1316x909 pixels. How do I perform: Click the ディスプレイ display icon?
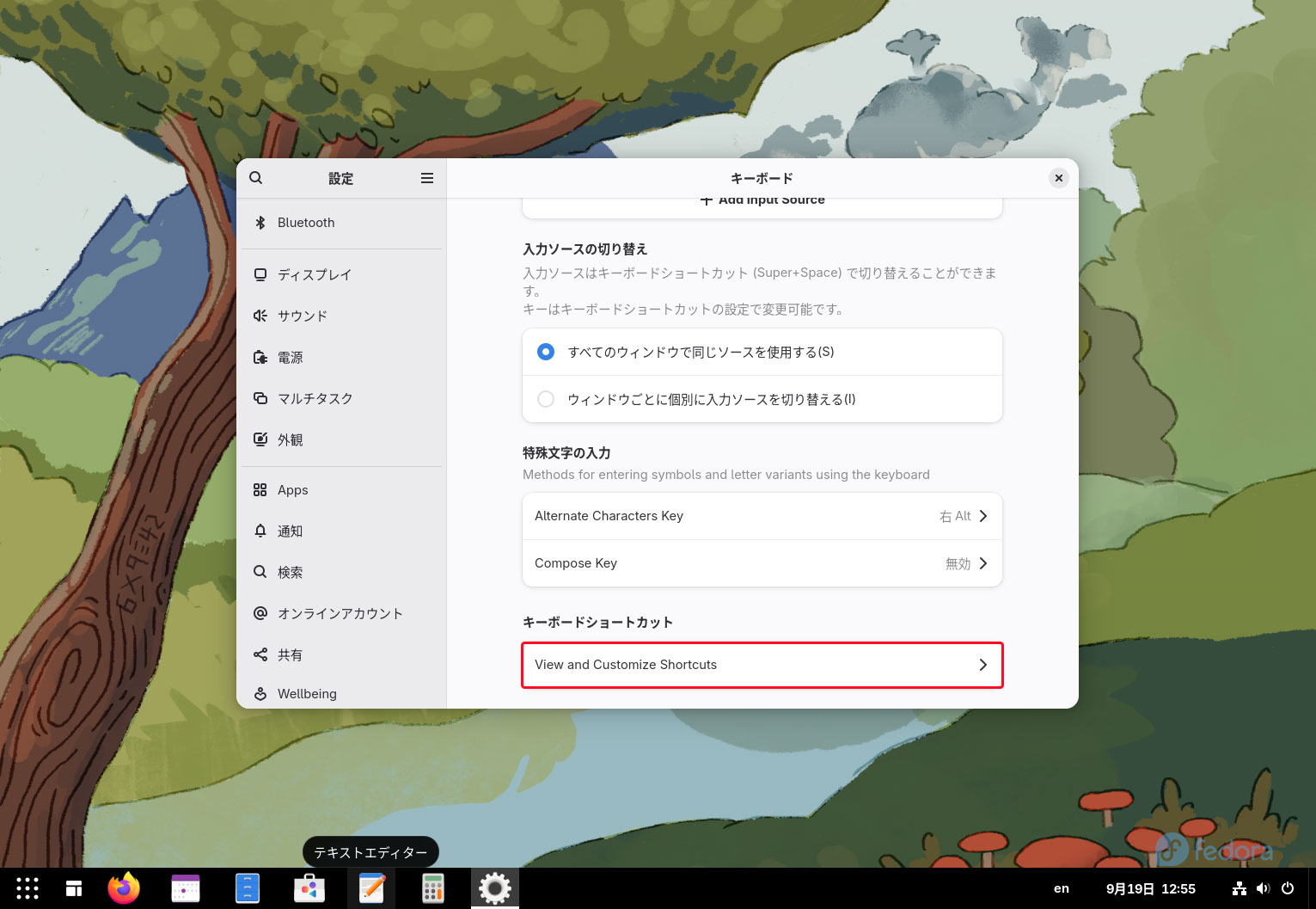point(260,274)
